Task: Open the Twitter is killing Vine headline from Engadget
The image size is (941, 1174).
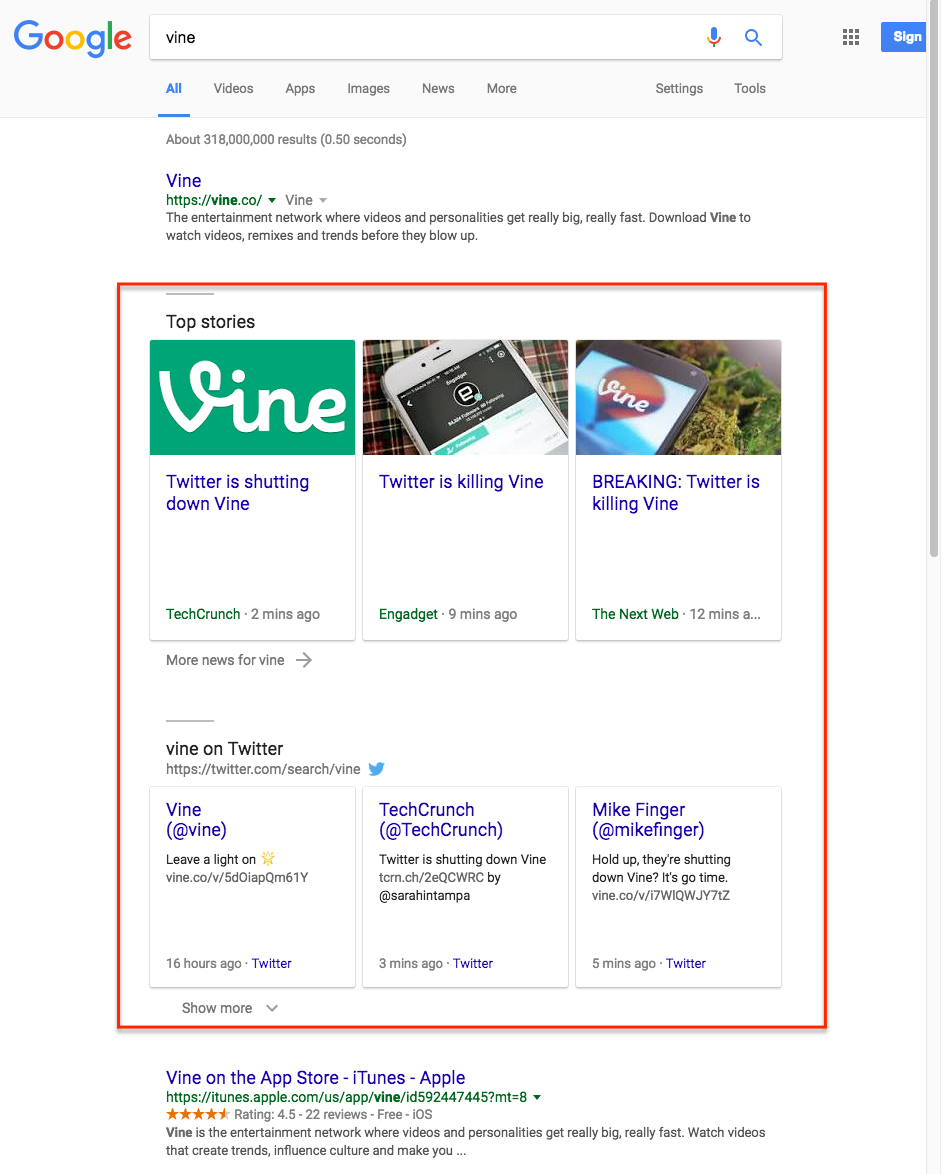Action: coord(461,481)
